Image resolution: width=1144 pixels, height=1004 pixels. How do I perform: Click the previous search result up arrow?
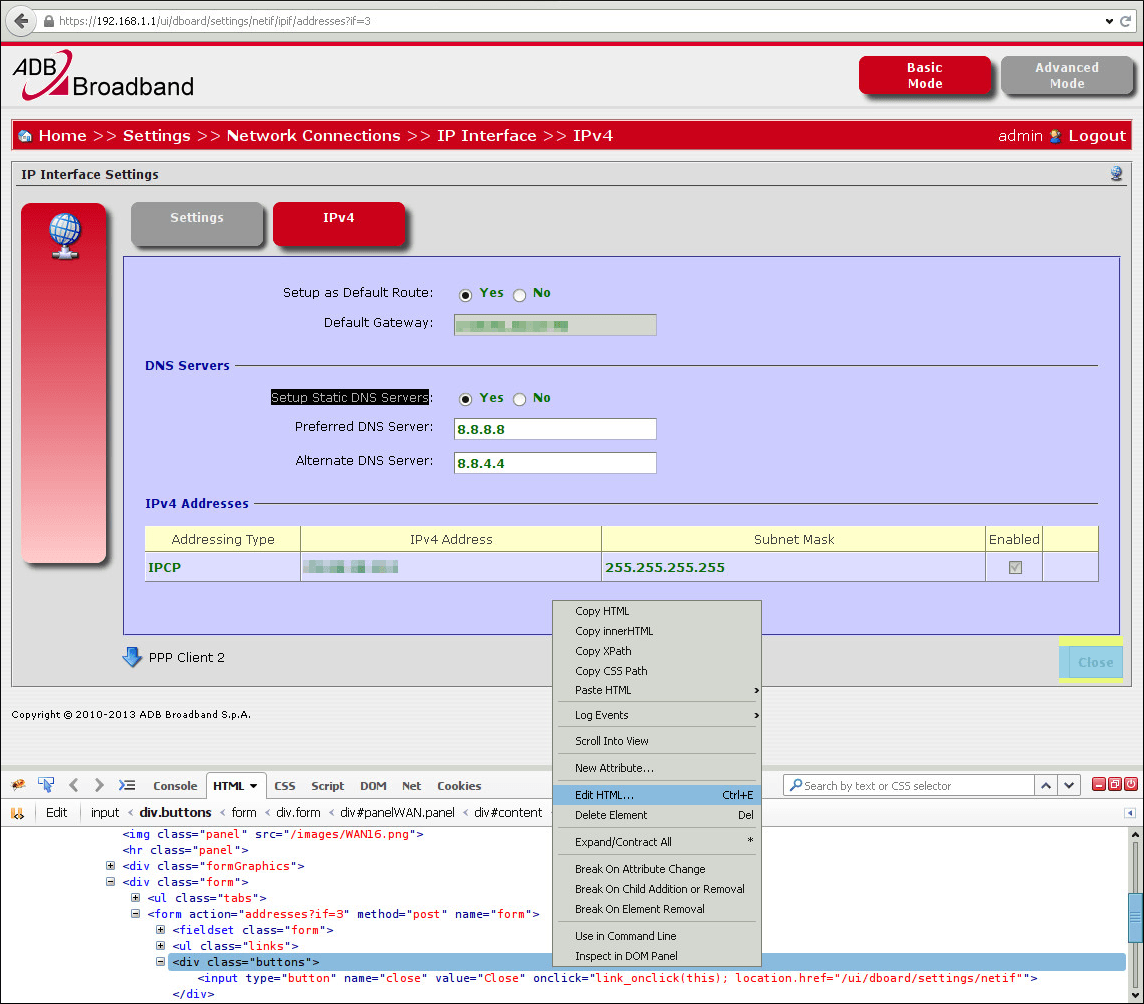[1046, 785]
